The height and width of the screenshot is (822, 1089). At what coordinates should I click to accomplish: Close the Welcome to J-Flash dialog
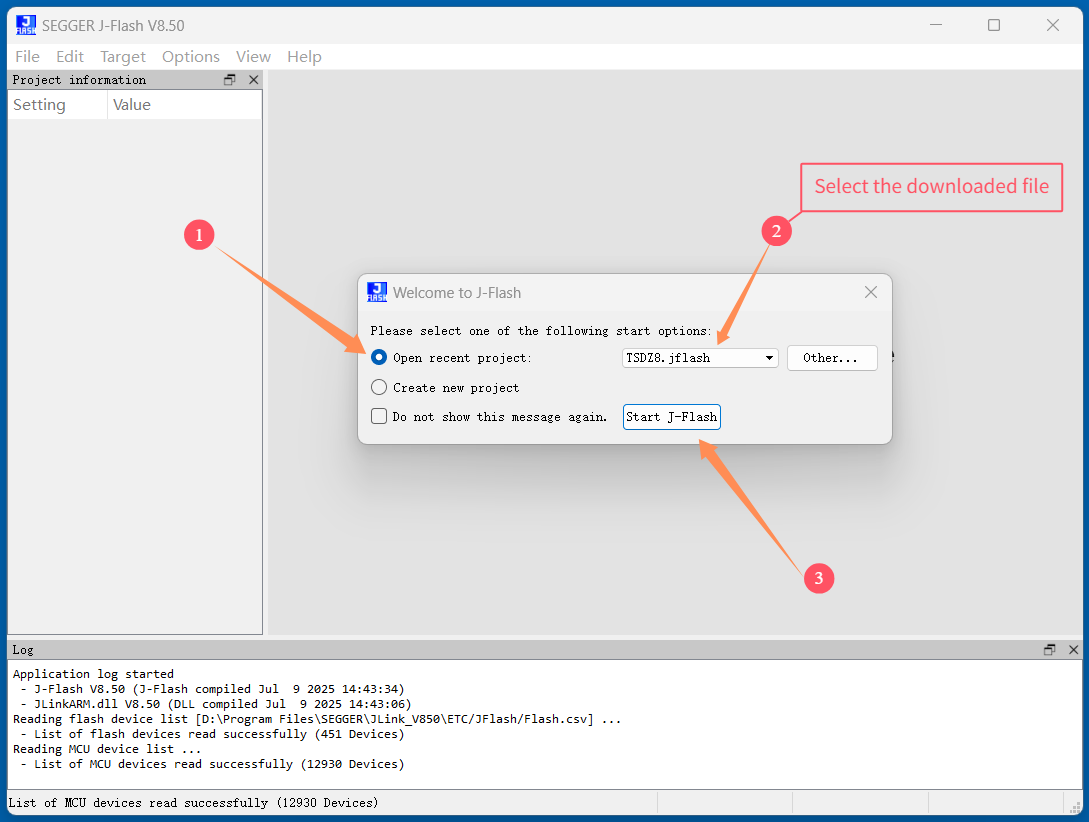click(870, 292)
